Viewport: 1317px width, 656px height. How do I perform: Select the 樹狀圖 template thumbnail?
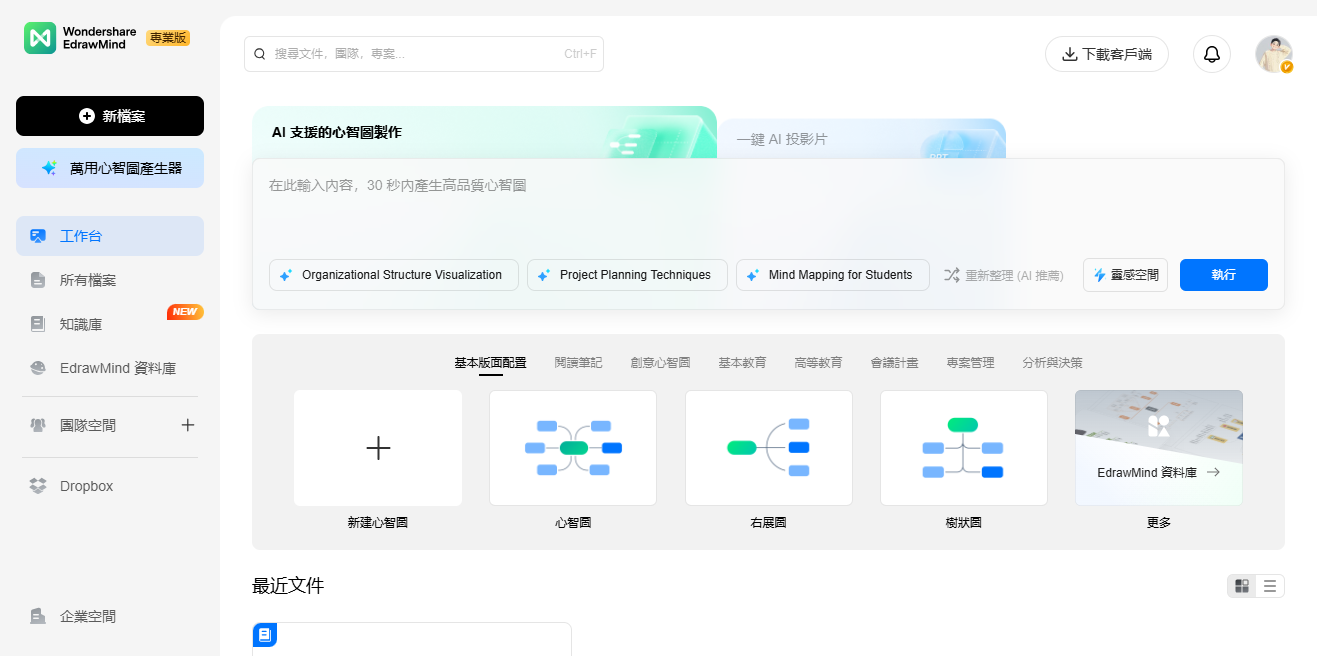pos(963,448)
